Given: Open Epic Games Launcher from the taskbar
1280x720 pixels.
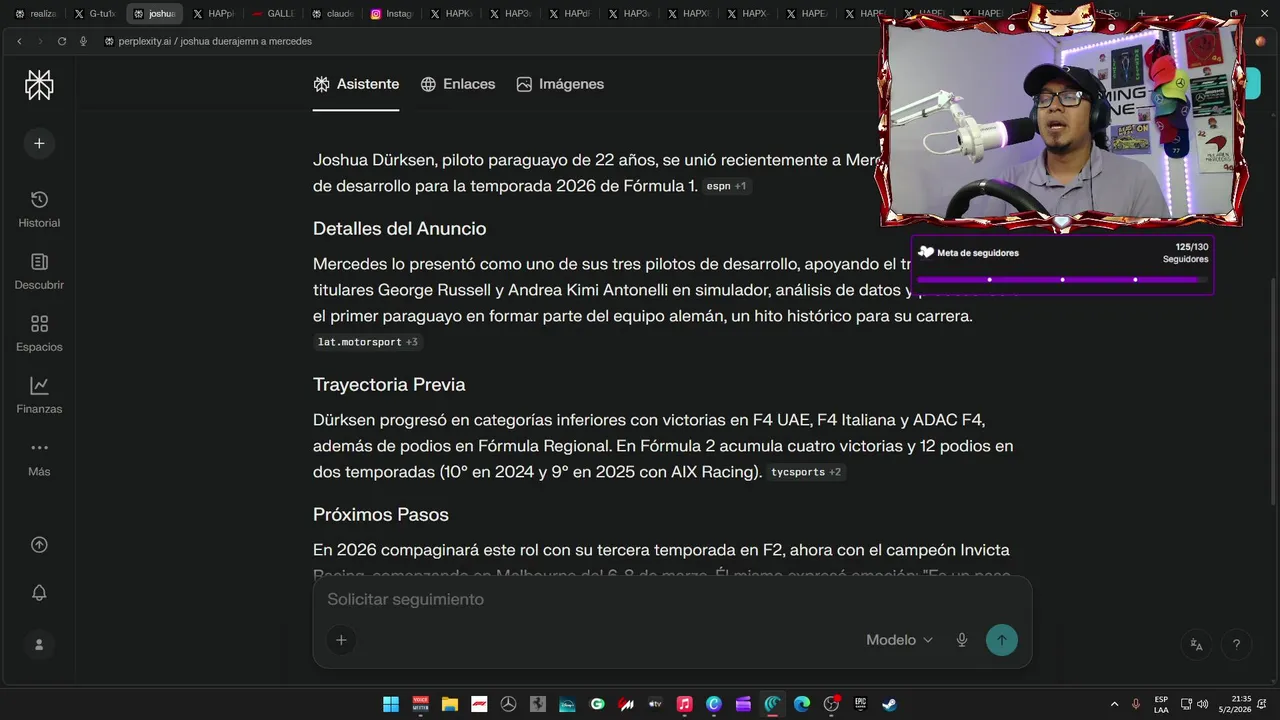Looking at the screenshot, I should click(860, 704).
